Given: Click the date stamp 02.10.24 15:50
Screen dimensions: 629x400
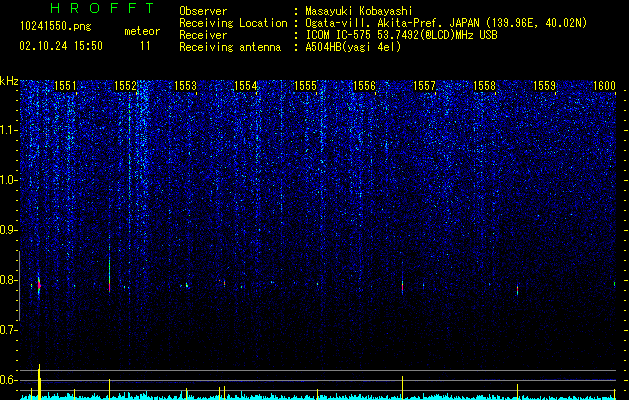Looking at the screenshot, I should [61, 46].
